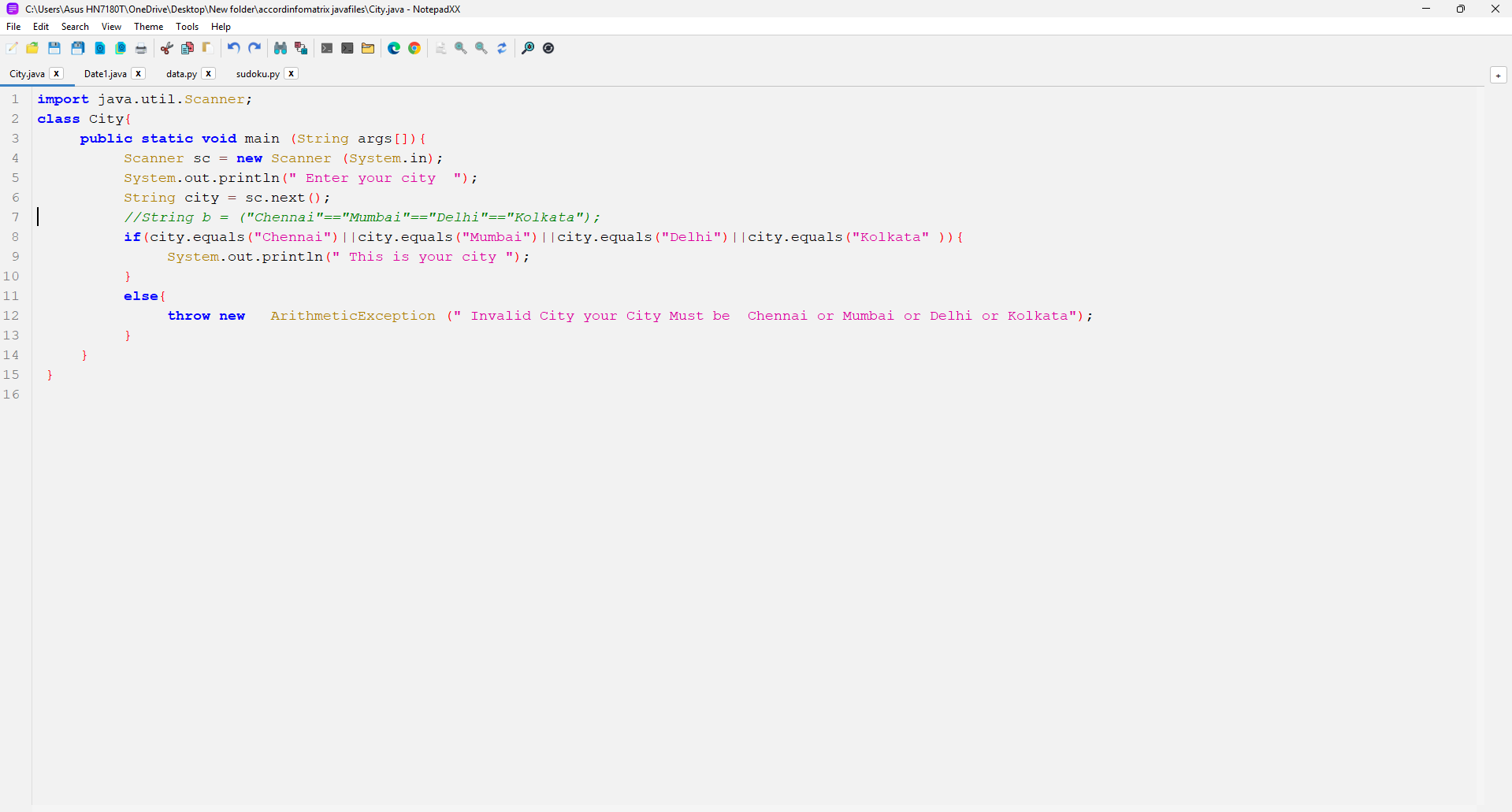Click class name 'City' on line 2

click(x=106, y=119)
